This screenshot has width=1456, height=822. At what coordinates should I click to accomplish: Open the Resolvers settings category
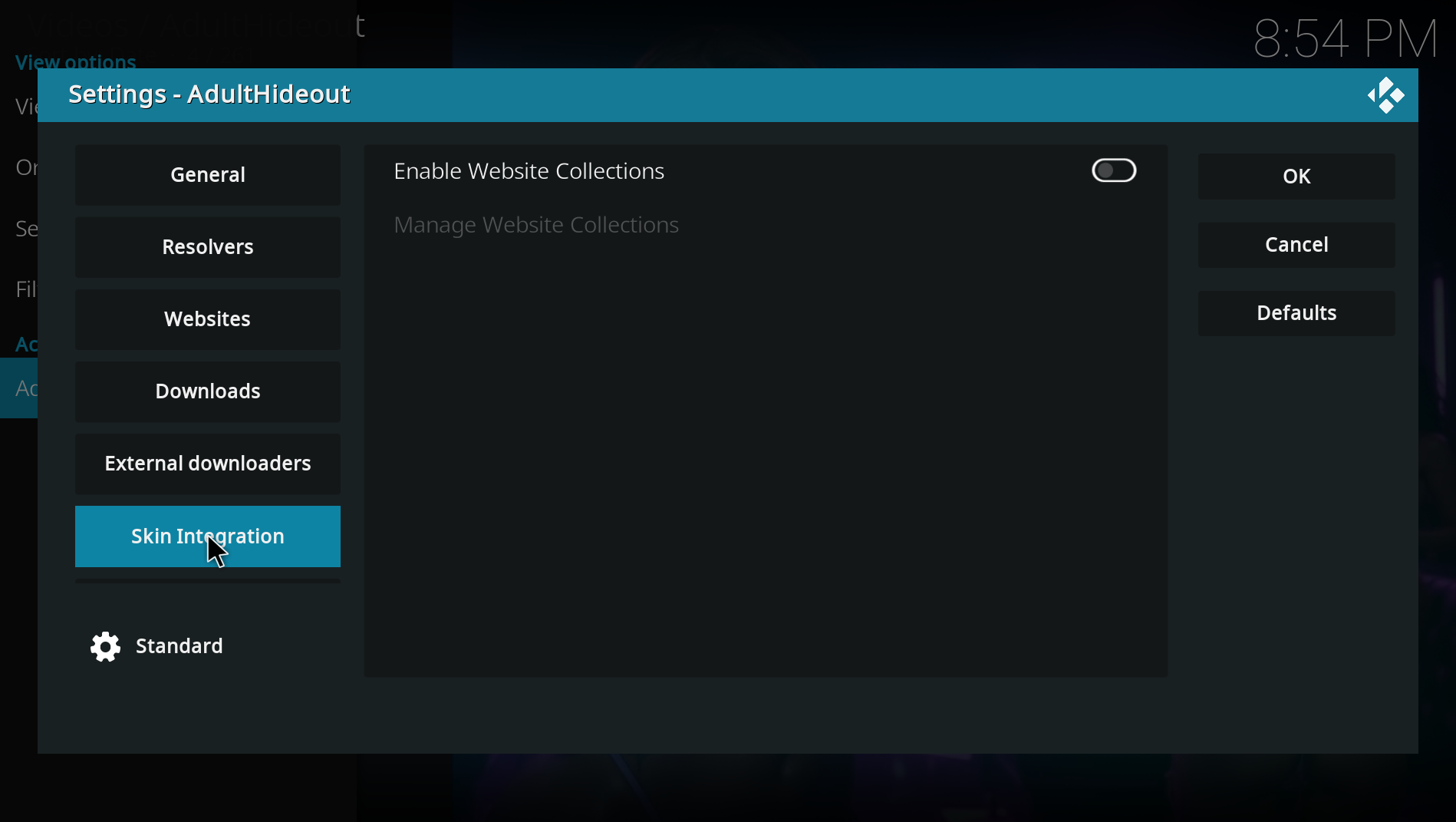[x=208, y=247]
